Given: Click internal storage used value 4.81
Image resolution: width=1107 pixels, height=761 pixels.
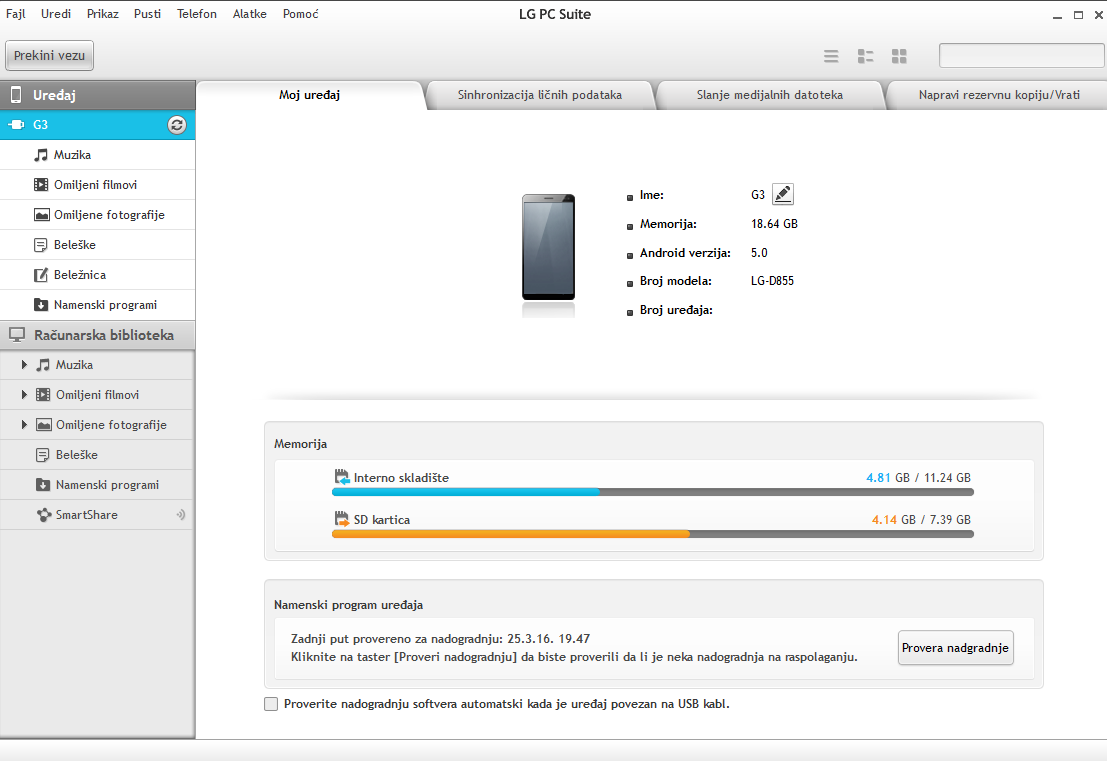Looking at the screenshot, I should pyautogui.click(x=878, y=478).
